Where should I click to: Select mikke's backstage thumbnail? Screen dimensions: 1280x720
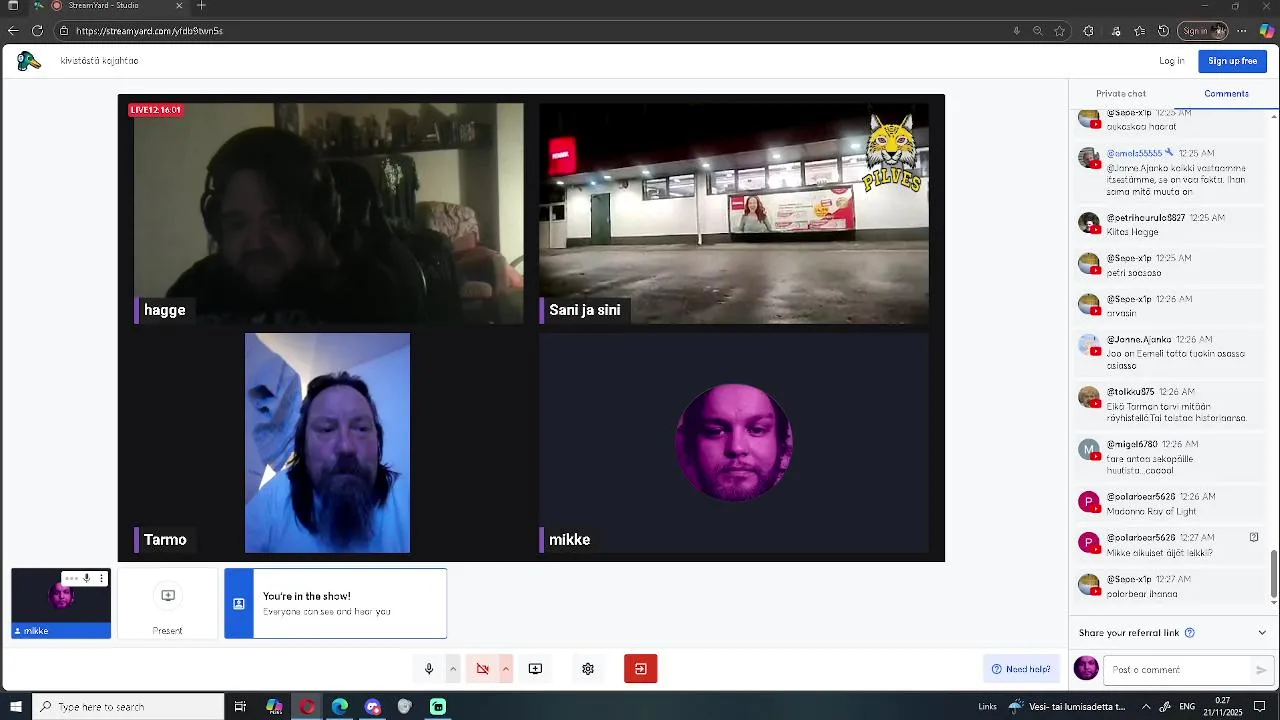coord(61,603)
